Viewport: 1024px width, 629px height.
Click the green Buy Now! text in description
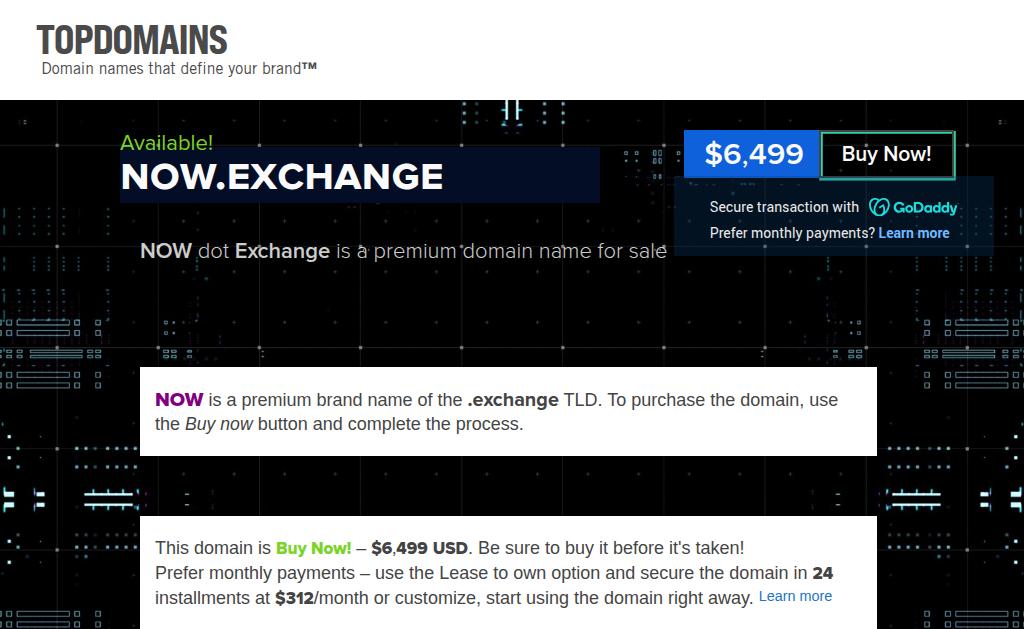click(x=313, y=548)
